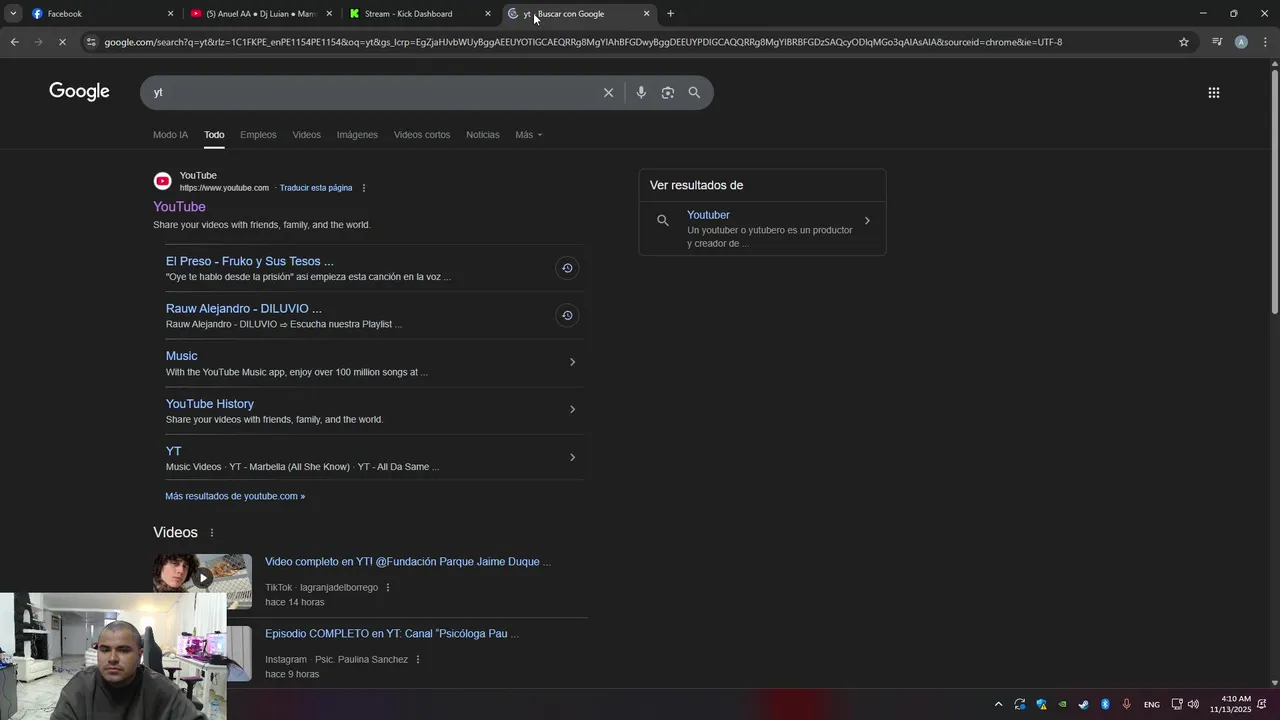View site information icon in address bar
1280x720 pixels.
tap(91, 42)
